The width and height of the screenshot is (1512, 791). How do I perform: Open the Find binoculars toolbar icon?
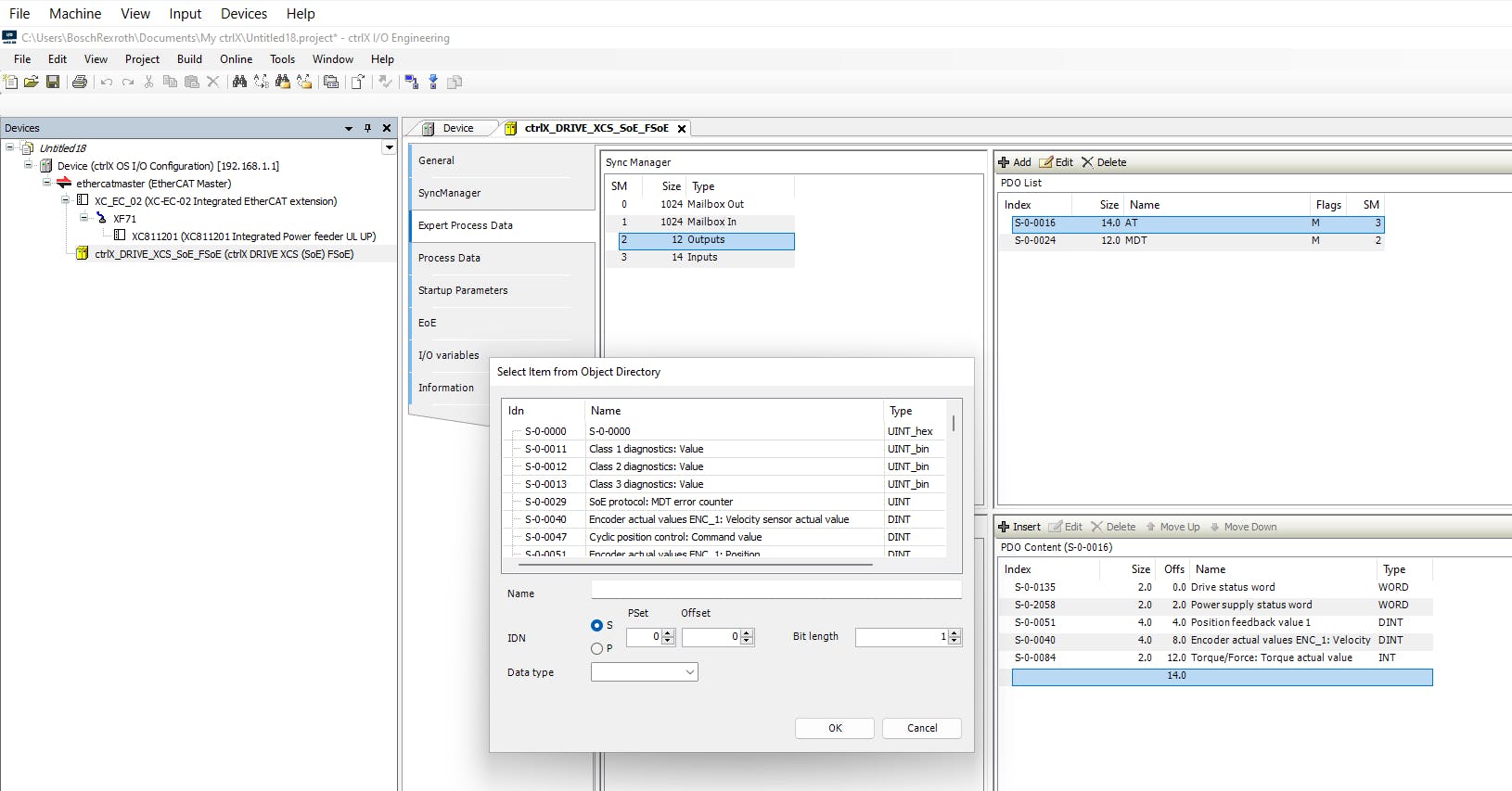tap(239, 82)
